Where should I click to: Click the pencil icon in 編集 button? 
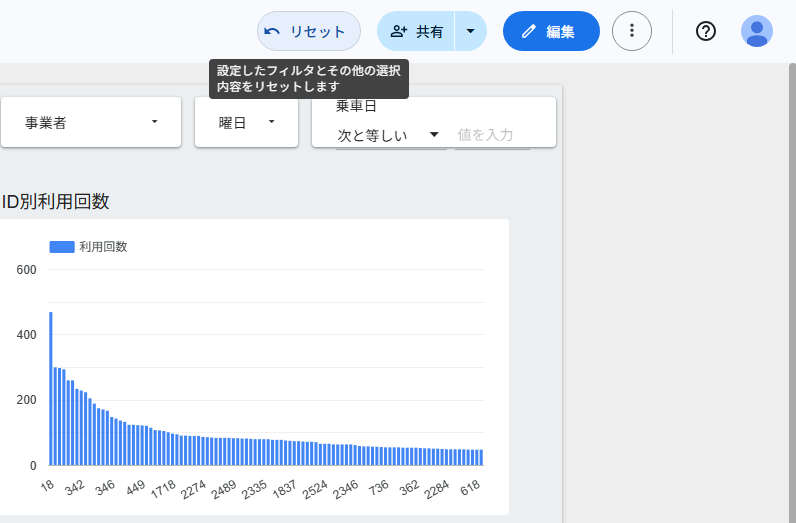click(529, 32)
